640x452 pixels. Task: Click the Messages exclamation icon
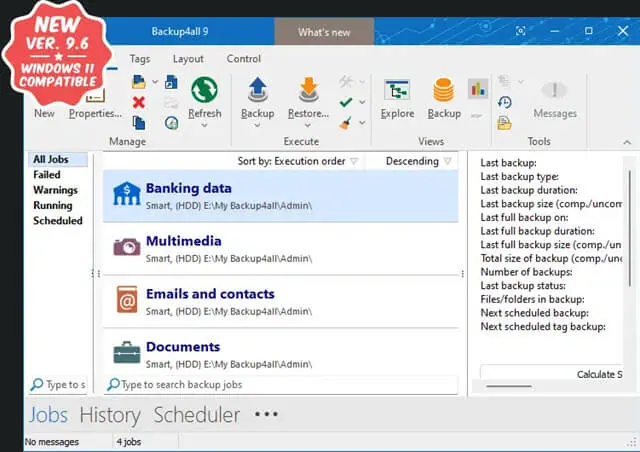(554, 89)
